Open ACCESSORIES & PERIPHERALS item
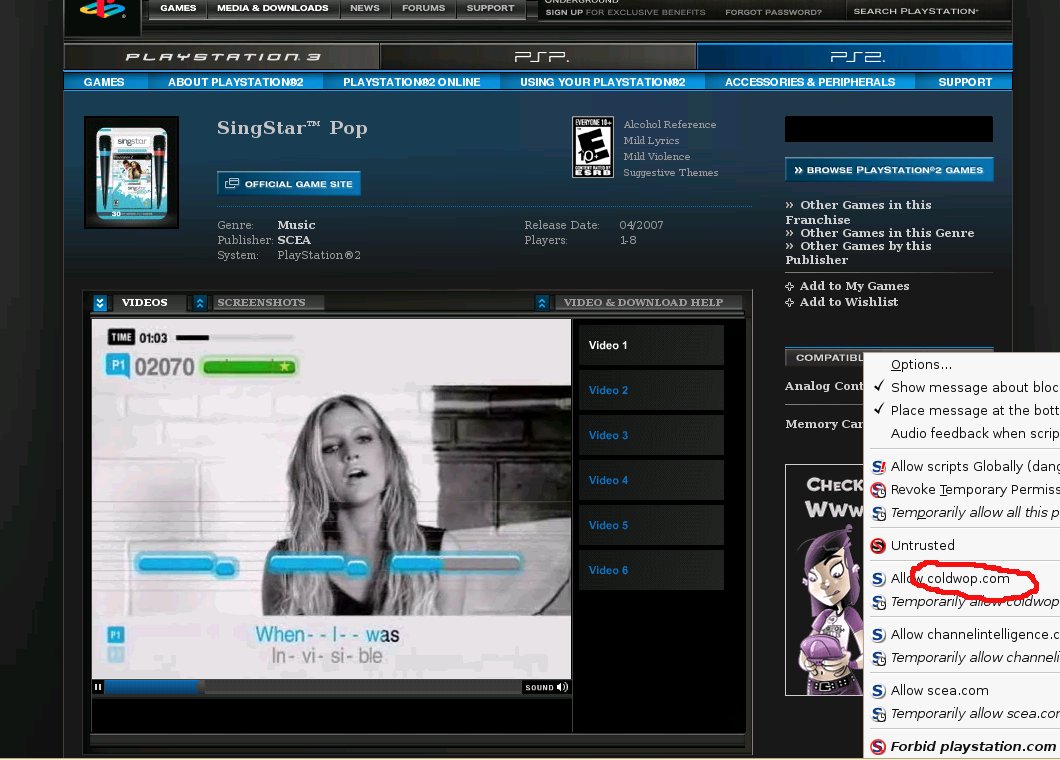1060x760 pixels. (x=810, y=82)
